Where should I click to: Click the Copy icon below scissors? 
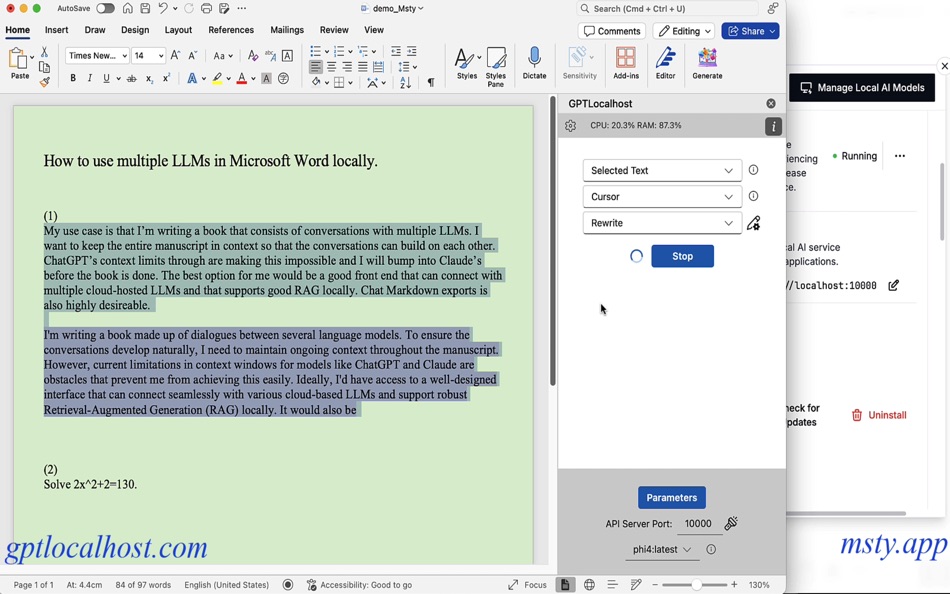point(44,67)
